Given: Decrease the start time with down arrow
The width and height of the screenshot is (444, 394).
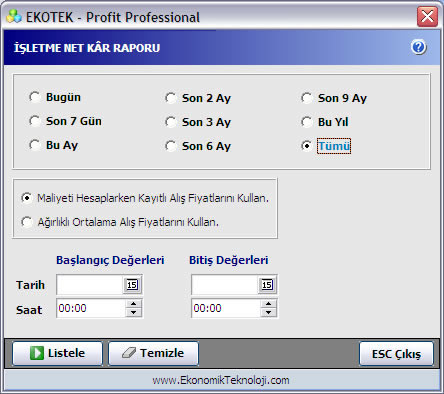Looking at the screenshot, I should point(134,313).
